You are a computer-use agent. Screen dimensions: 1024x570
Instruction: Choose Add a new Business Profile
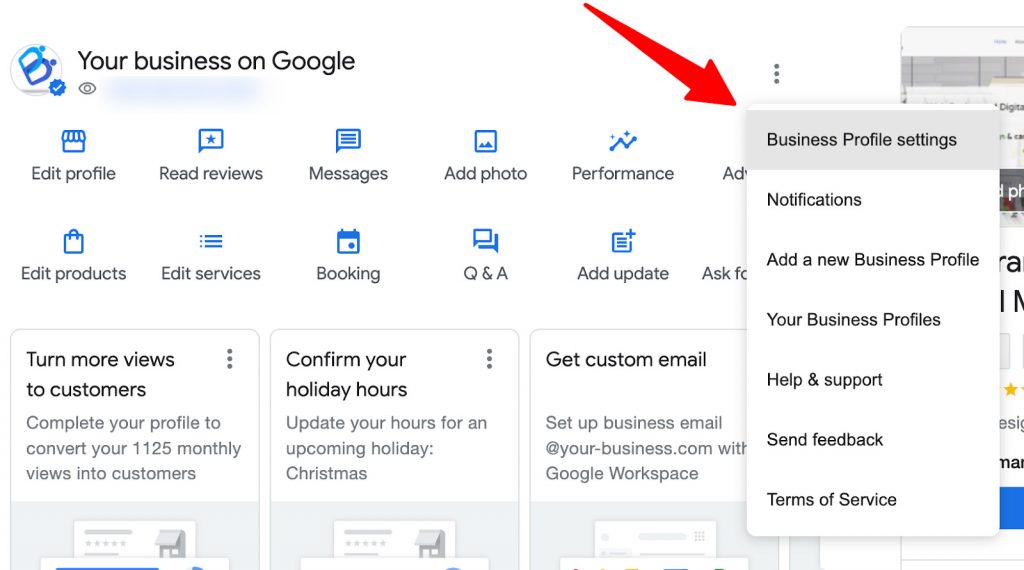click(873, 260)
